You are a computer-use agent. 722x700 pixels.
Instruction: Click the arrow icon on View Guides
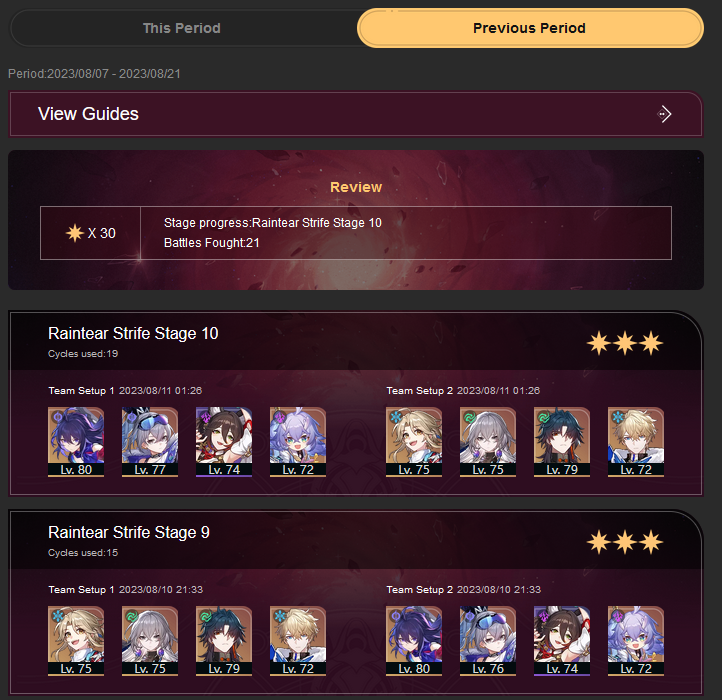pos(665,114)
